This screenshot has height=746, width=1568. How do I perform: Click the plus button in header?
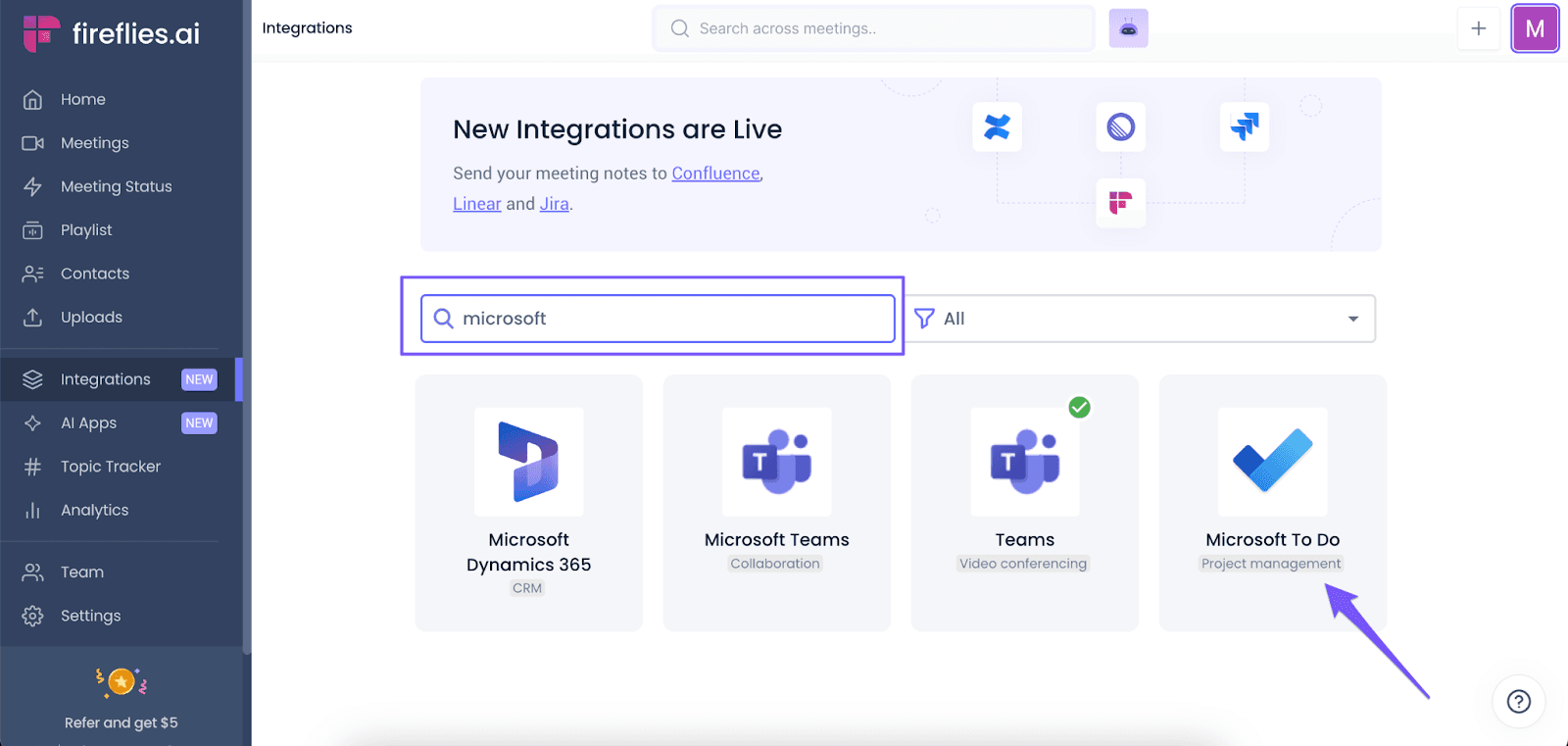pos(1478,28)
